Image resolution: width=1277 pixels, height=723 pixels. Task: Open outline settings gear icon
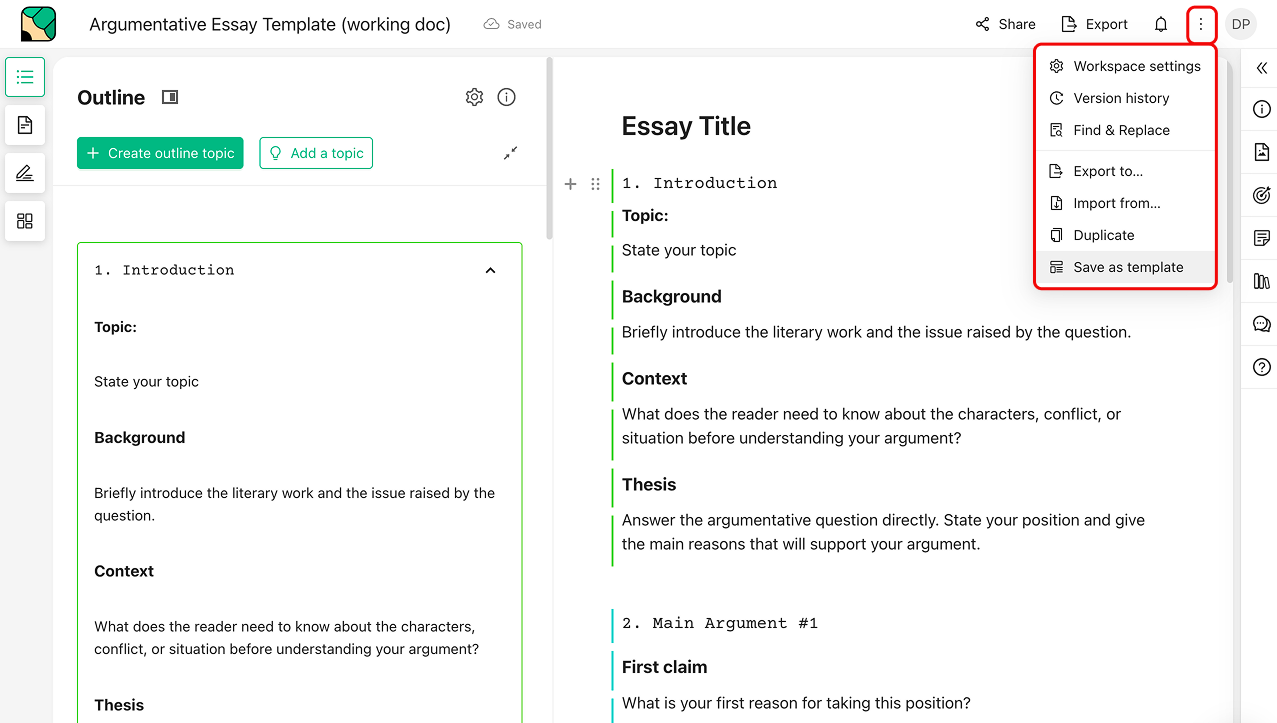(474, 97)
